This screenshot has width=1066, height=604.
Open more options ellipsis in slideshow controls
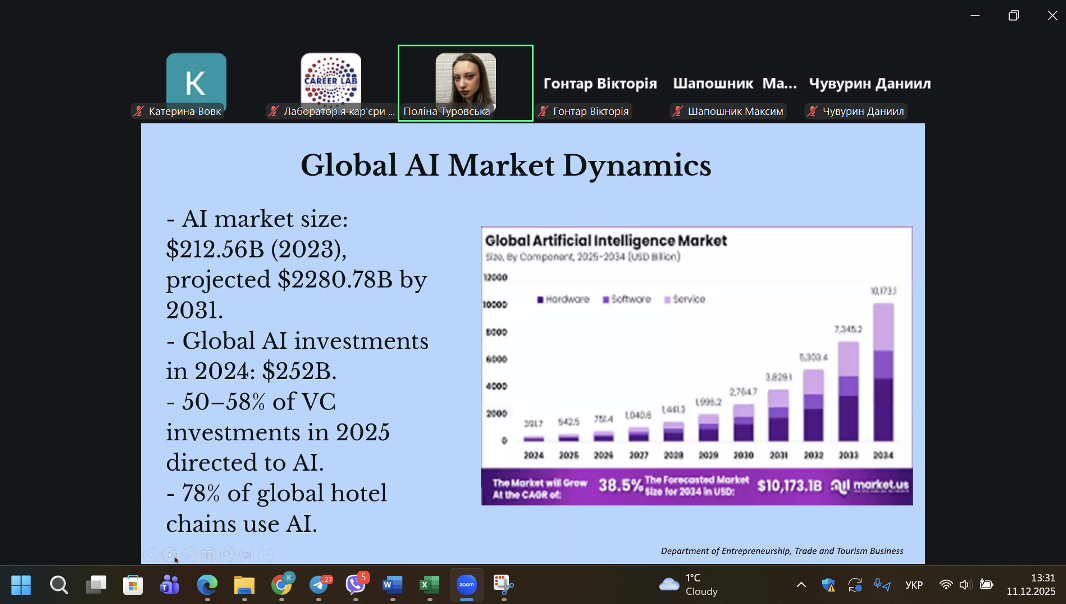tap(266, 555)
